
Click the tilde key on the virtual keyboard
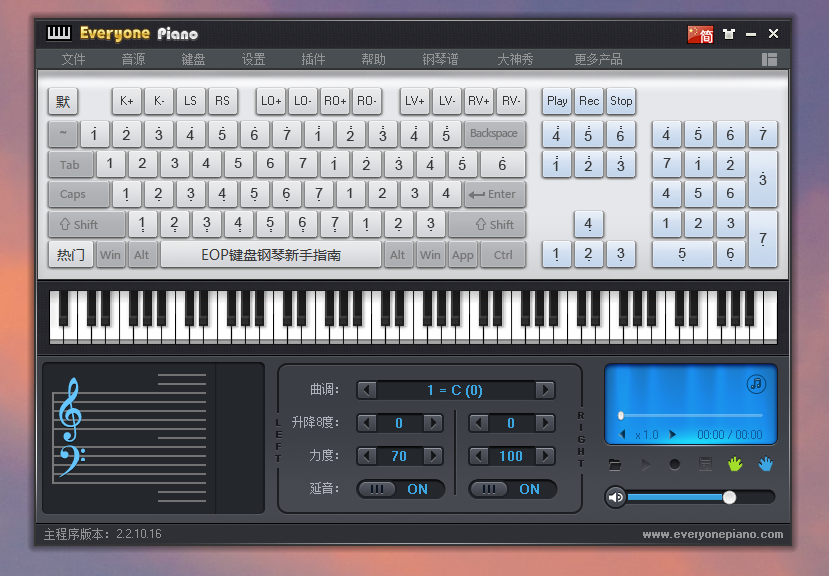[x=63, y=134]
